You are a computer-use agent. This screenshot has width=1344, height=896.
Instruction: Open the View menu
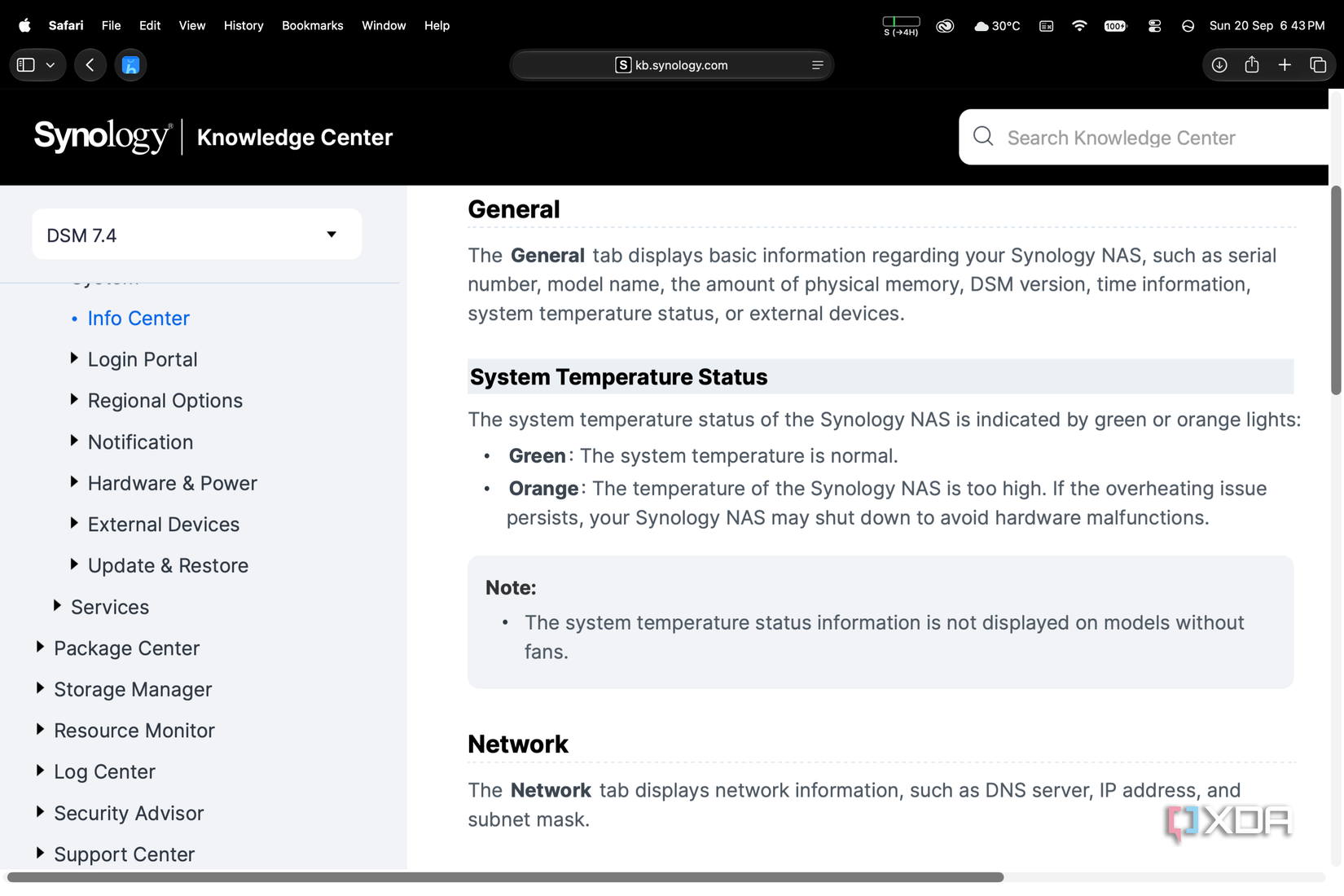tap(192, 25)
